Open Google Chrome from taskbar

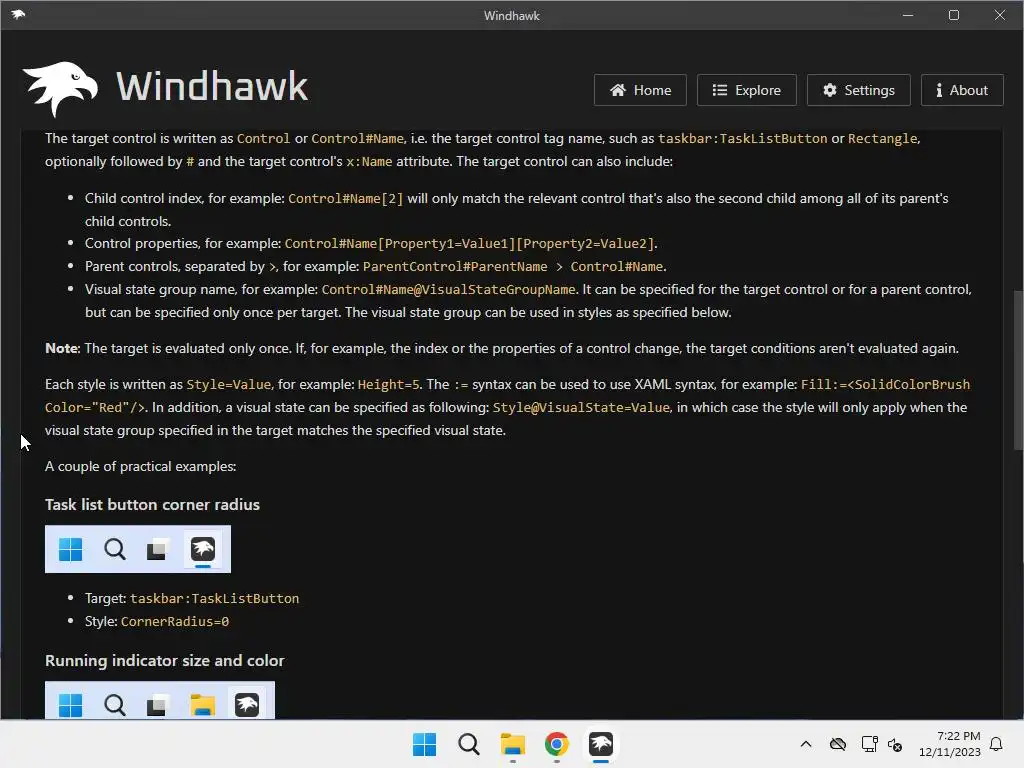556,744
